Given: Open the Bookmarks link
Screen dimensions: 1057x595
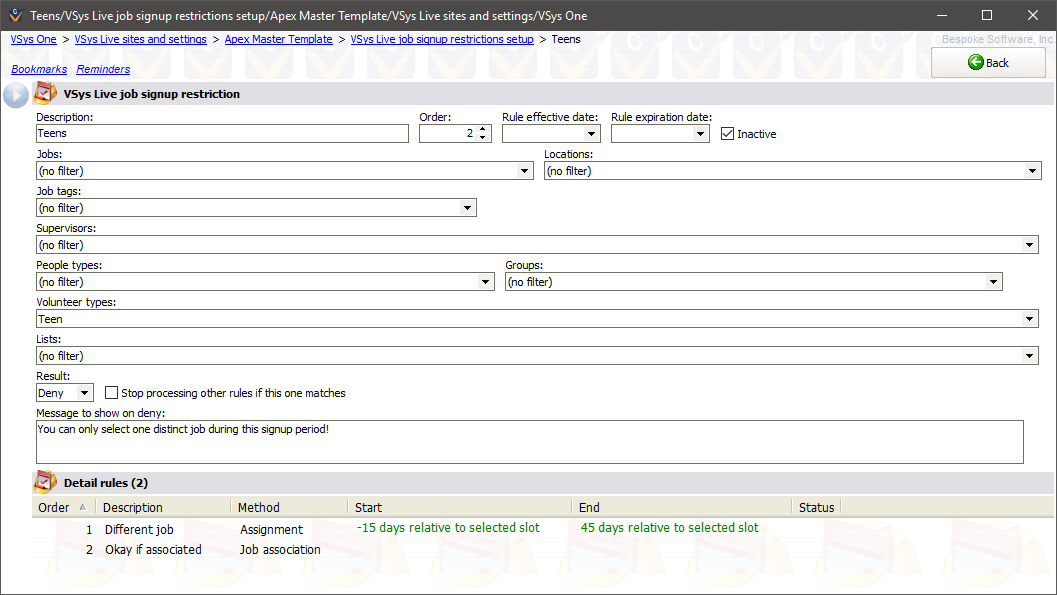Looking at the screenshot, I should (39, 69).
